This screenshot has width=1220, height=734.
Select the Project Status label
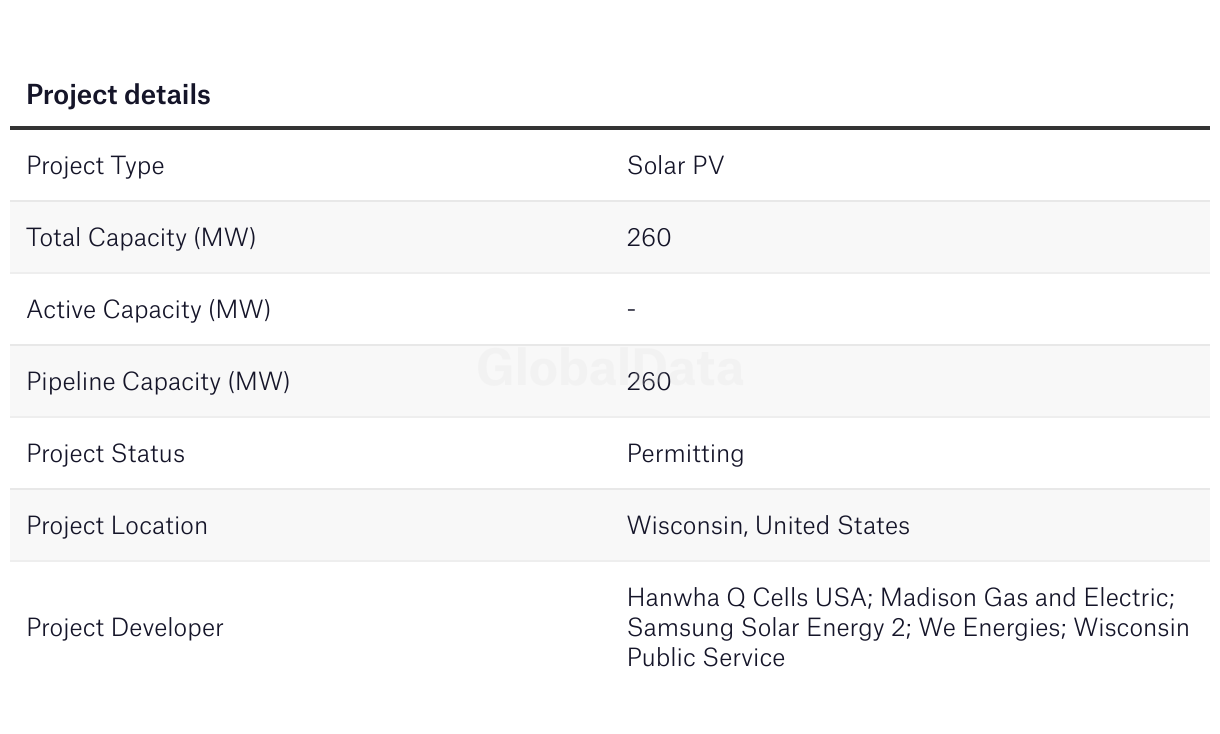pos(105,454)
